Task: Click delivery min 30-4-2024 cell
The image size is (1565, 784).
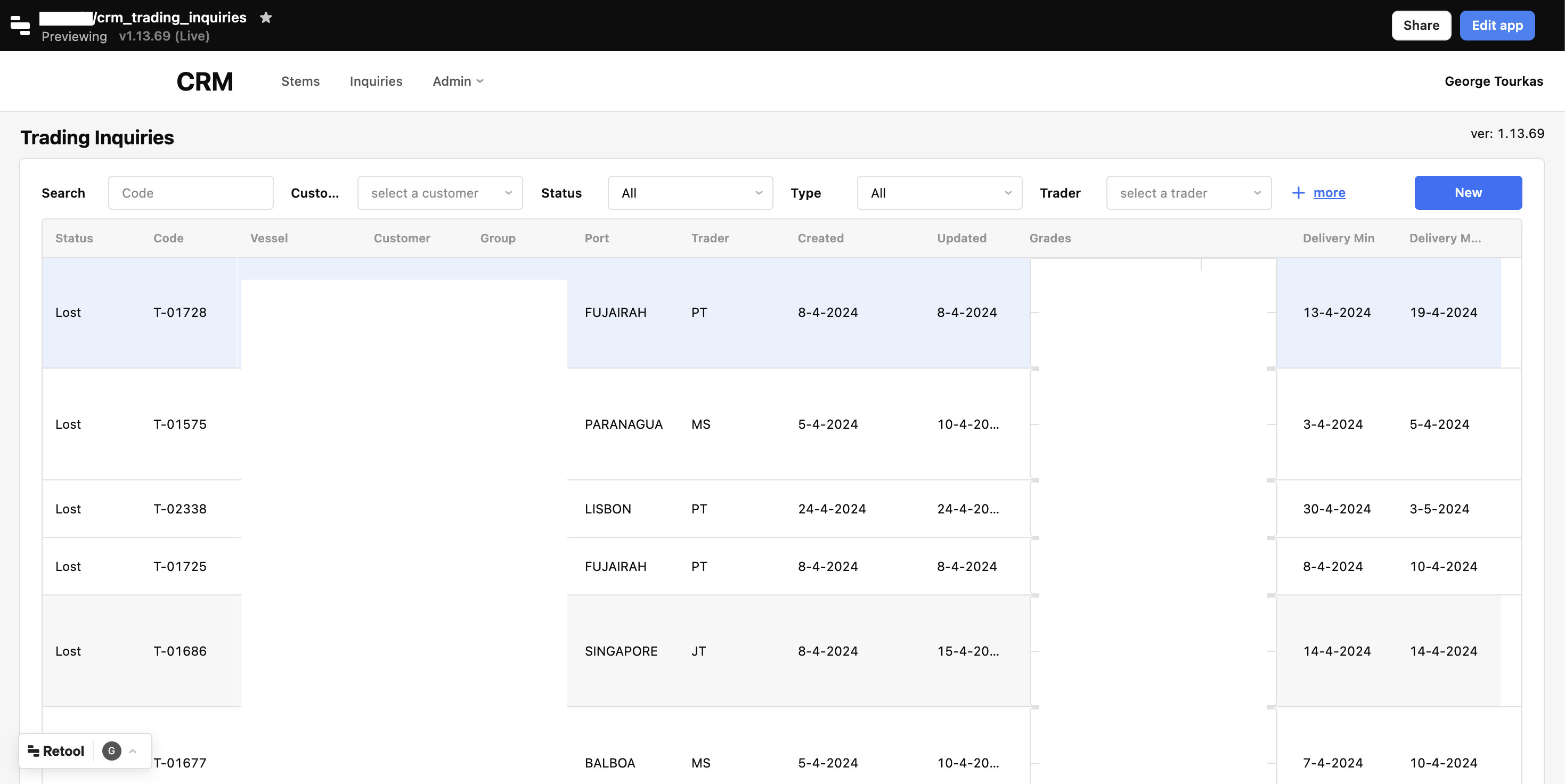Action: click(1336, 510)
